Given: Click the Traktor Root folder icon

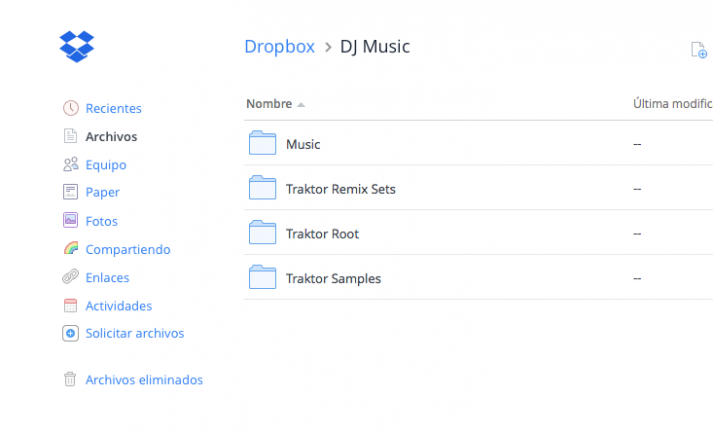Looking at the screenshot, I should pos(262,232).
